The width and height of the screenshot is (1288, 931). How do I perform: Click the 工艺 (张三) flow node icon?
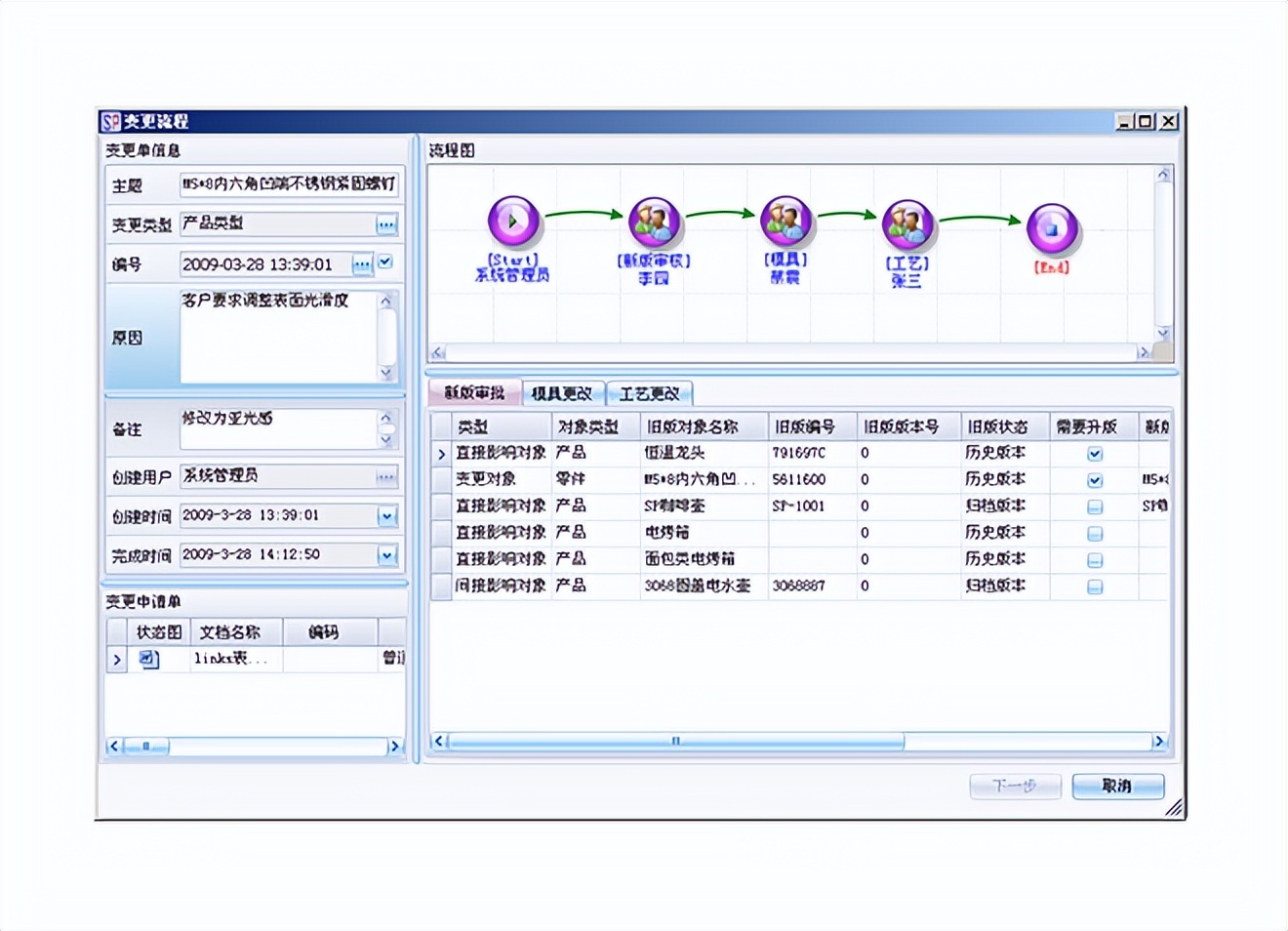tap(907, 221)
